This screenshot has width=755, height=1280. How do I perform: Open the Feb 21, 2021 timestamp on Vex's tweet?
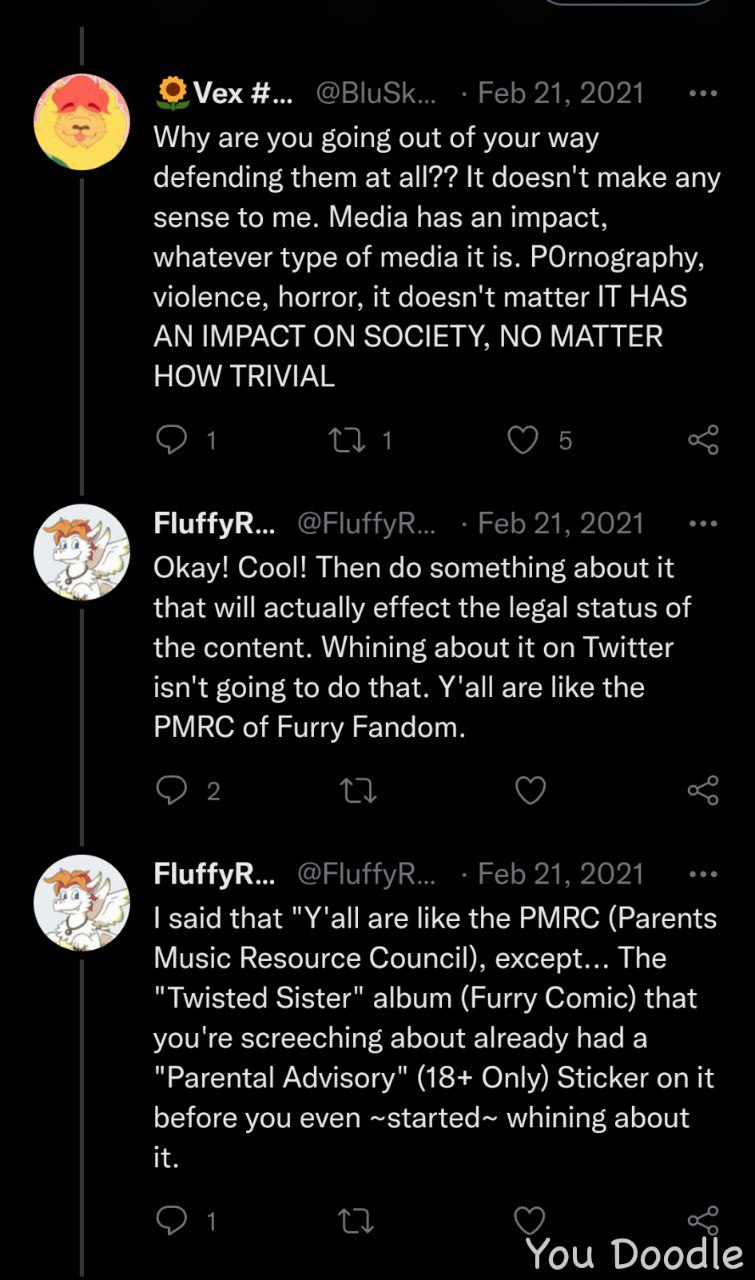tap(561, 94)
